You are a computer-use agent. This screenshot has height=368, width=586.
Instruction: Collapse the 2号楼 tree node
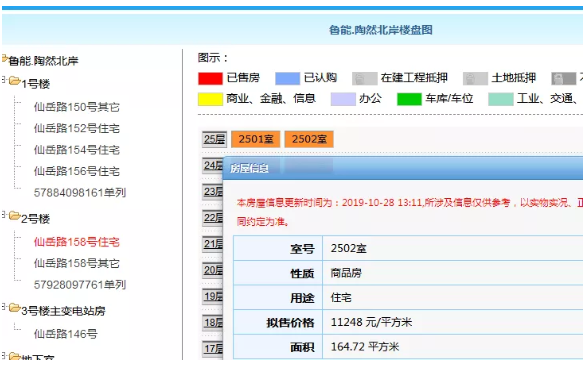[4, 214]
